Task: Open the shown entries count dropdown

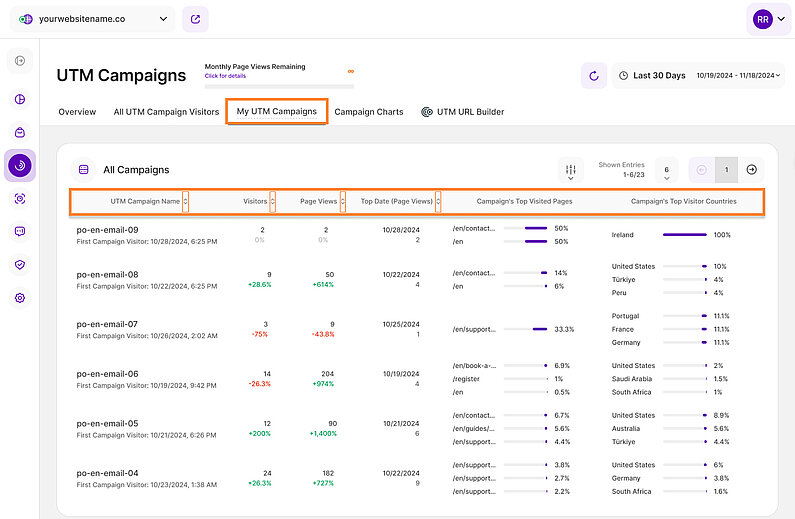Action: pyautogui.click(x=666, y=170)
